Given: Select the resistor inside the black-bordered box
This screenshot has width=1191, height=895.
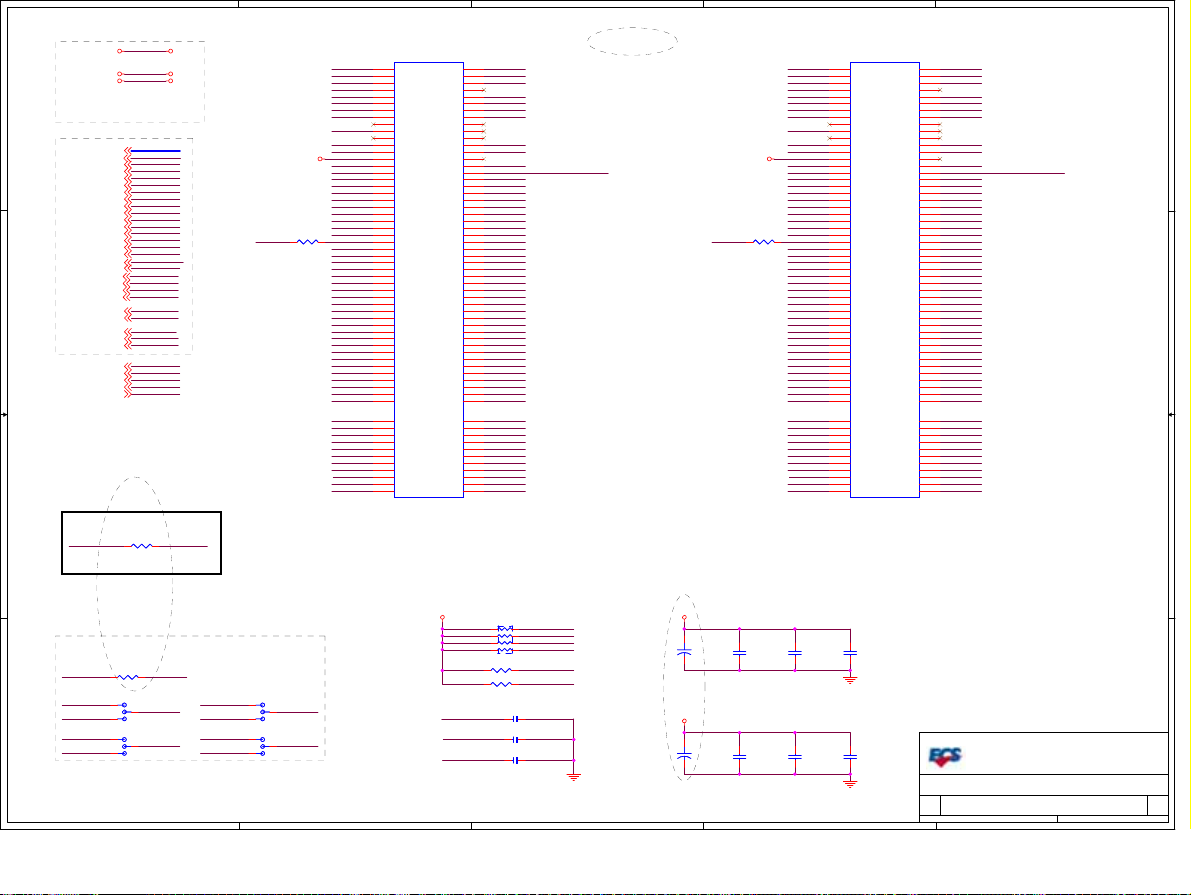Looking at the screenshot, I should [x=141, y=546].
